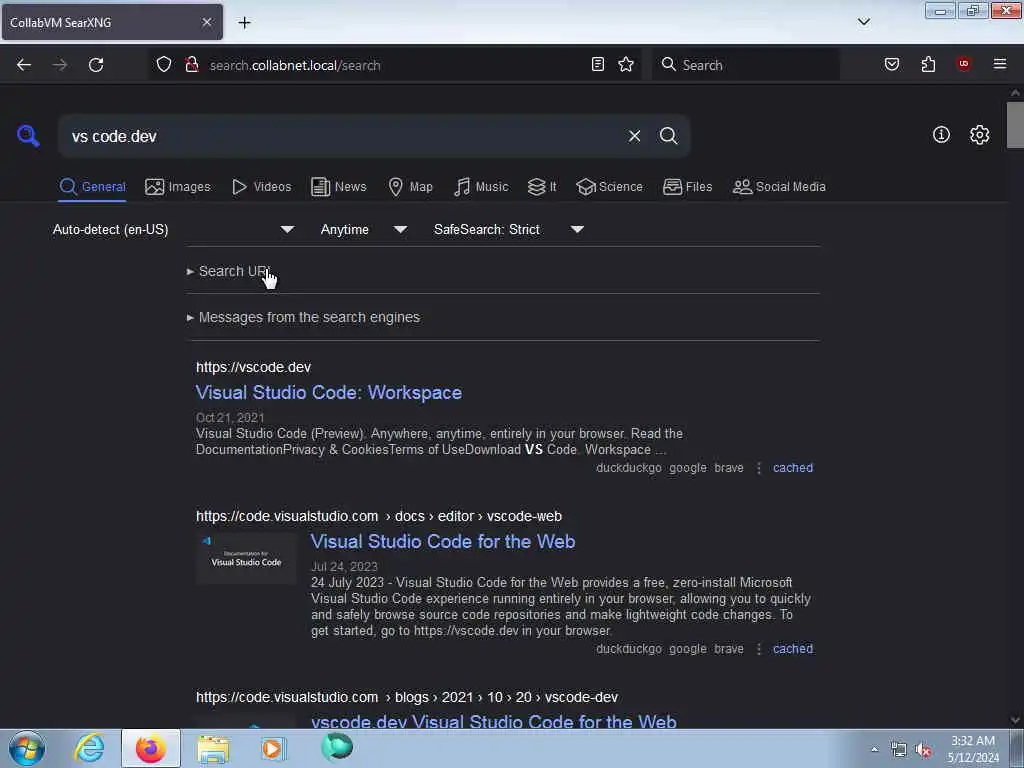The height and width of the screenshot is (768, 1024).
Task: Go back with the browser back arrow
Action: coord(24,65)
